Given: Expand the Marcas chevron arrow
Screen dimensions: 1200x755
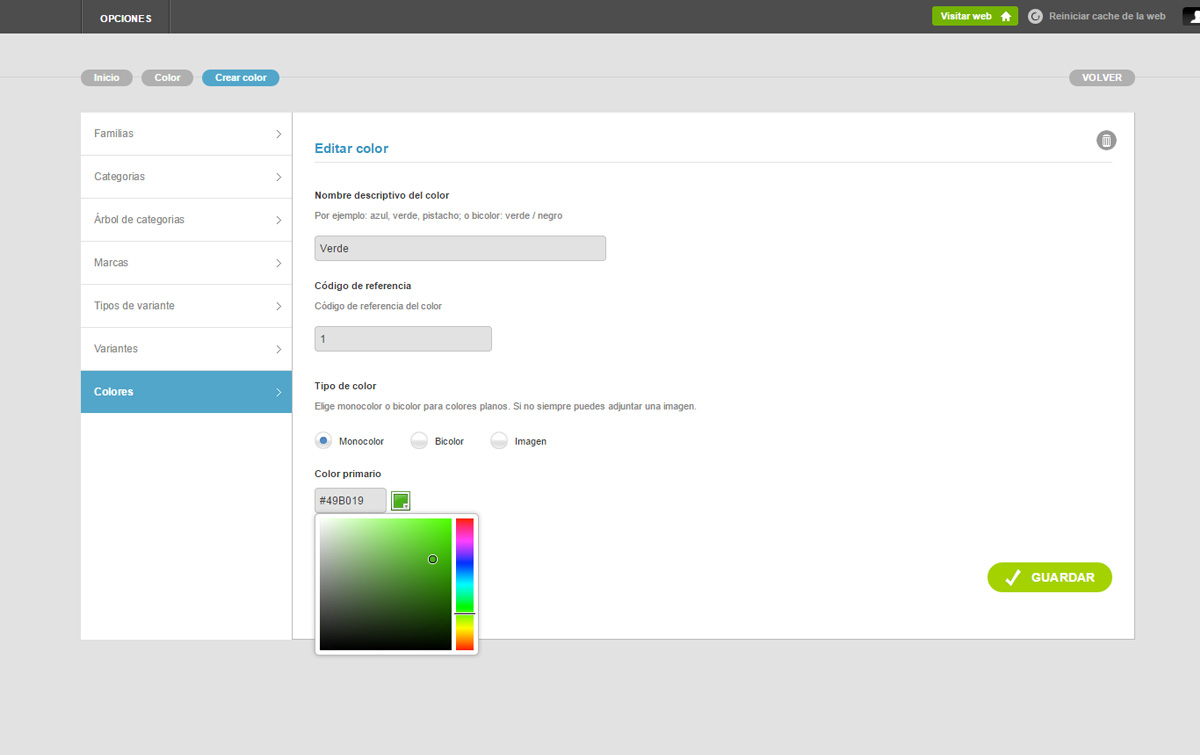Looking at the screenshot, I should tap(278, 263).
